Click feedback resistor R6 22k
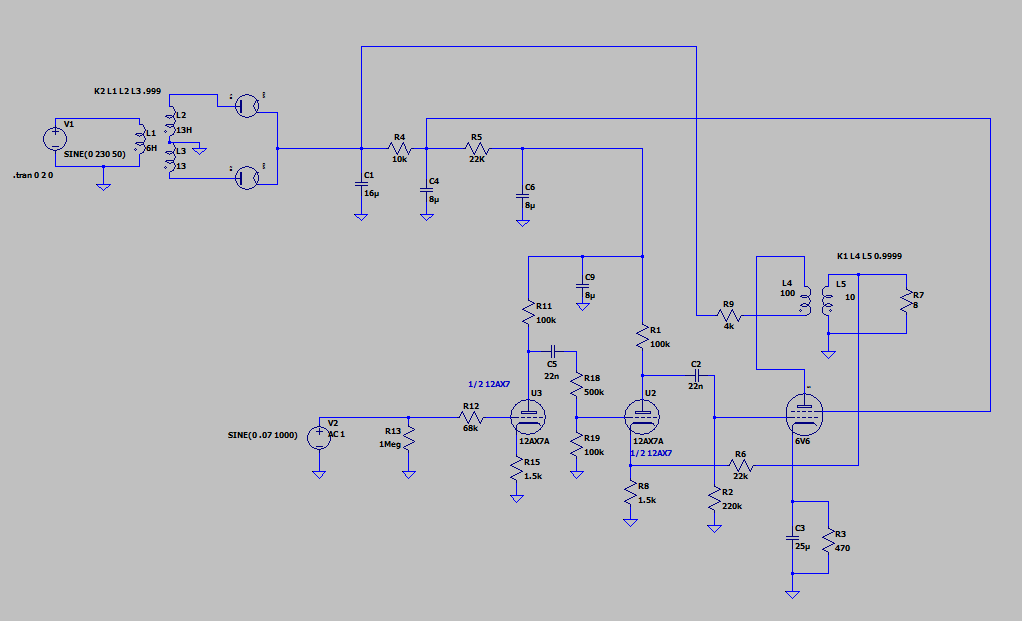The image size is (1022, 621). (740, 465)
